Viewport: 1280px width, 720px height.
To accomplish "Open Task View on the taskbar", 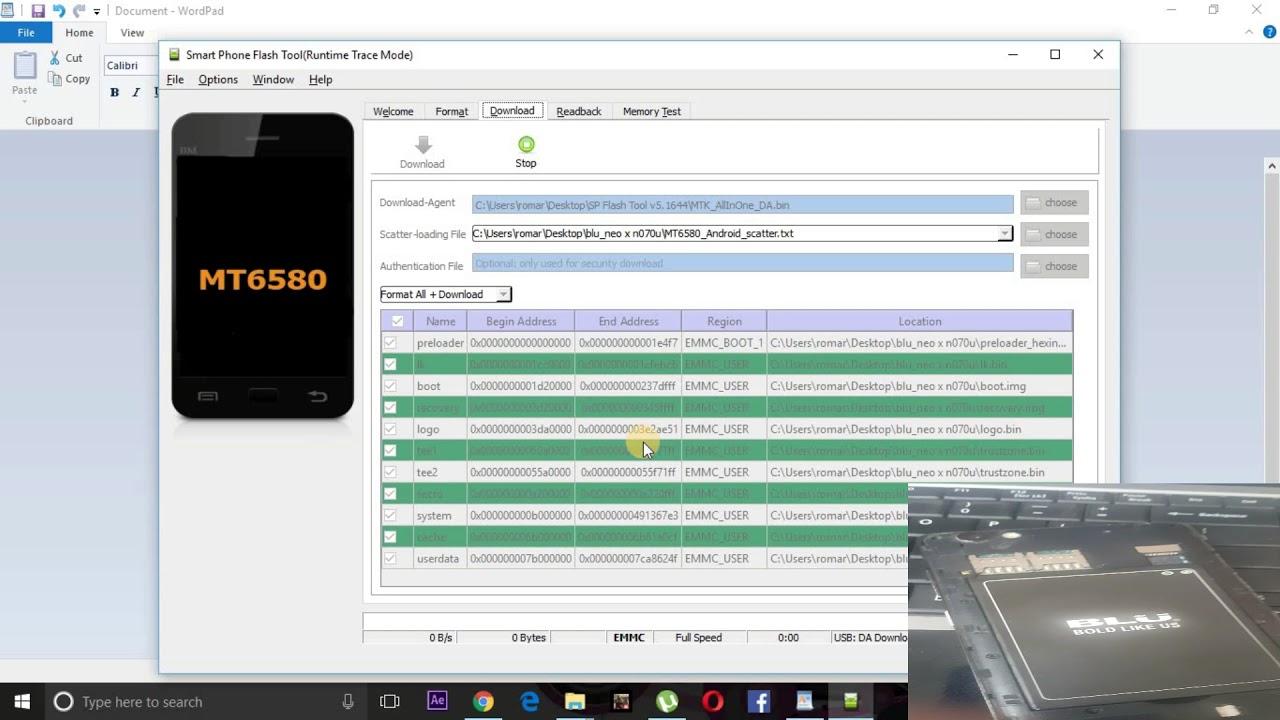I will [x=390, y=702].
